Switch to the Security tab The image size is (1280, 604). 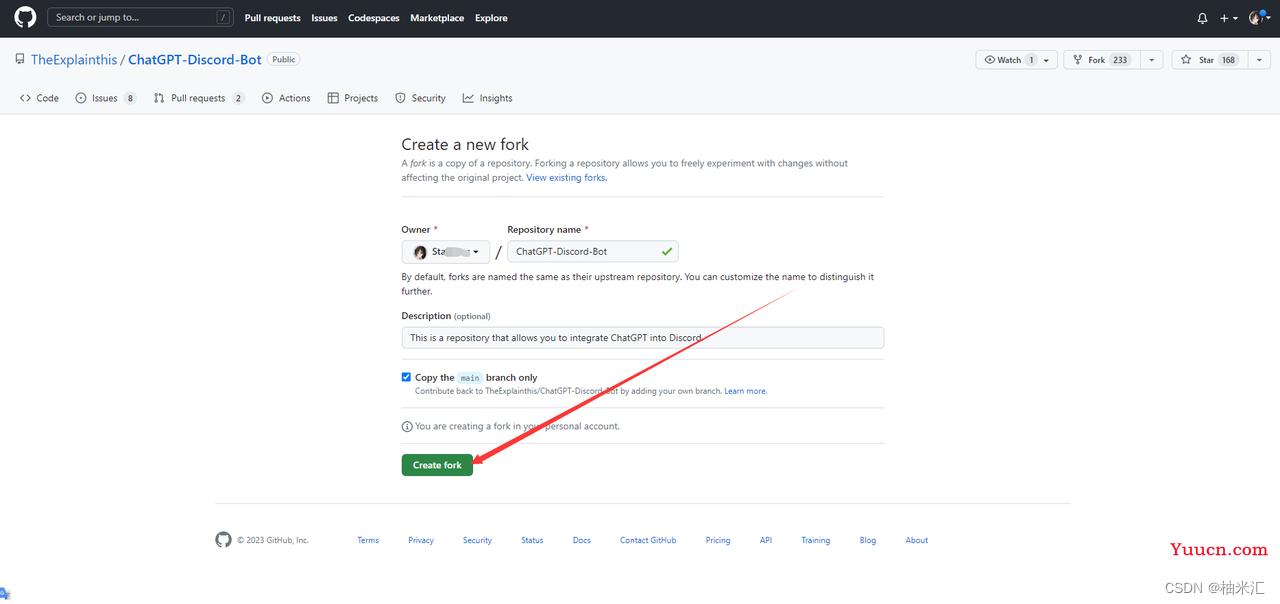tap(420, 98)
